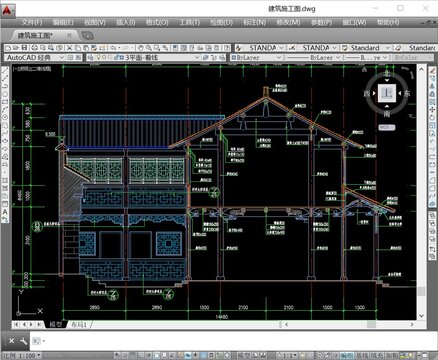
Task: Click the Copy icon in toolbar
Action: [77, 48]
